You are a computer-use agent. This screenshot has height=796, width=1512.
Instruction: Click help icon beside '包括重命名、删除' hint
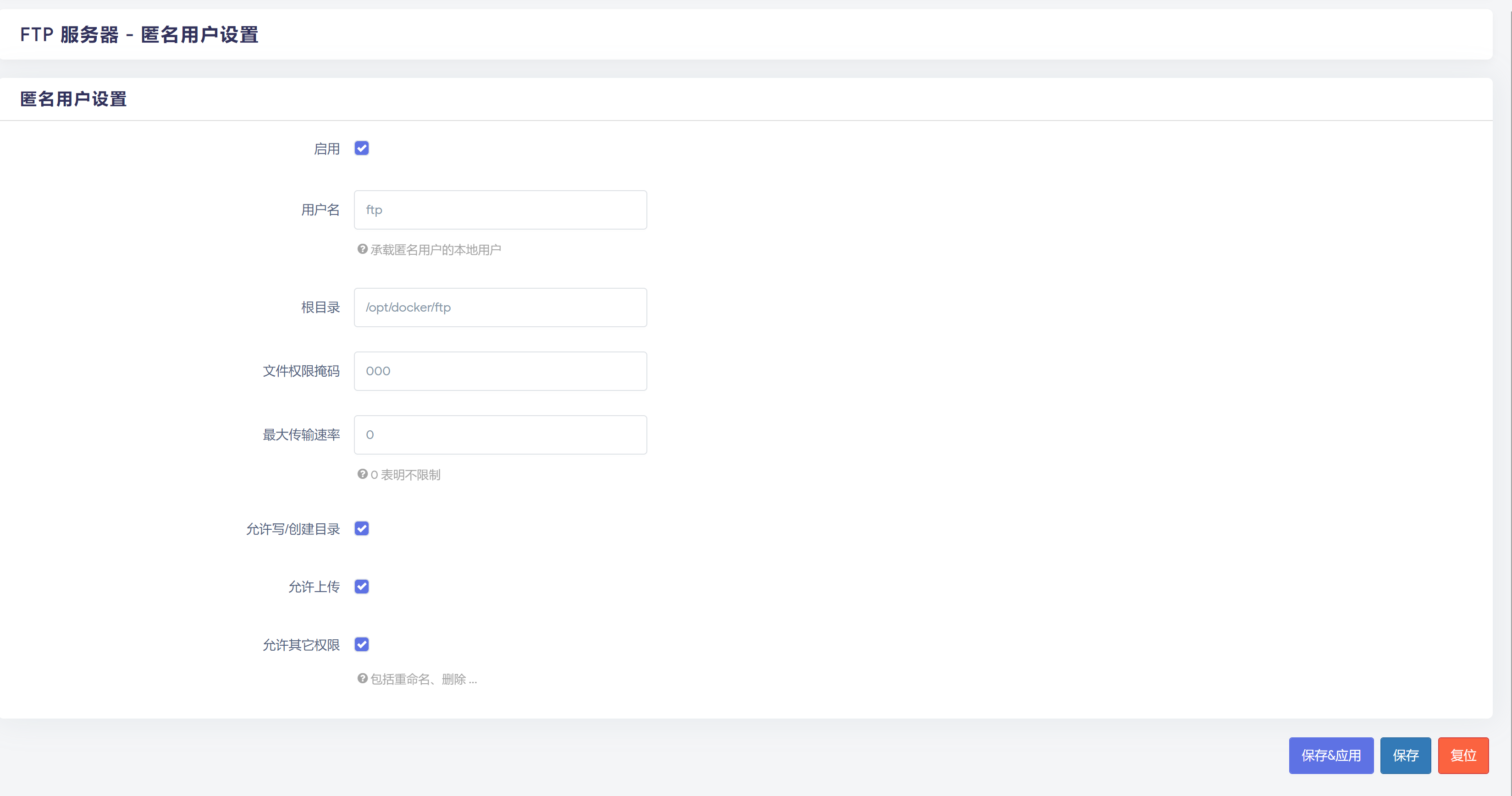(362, 679)
